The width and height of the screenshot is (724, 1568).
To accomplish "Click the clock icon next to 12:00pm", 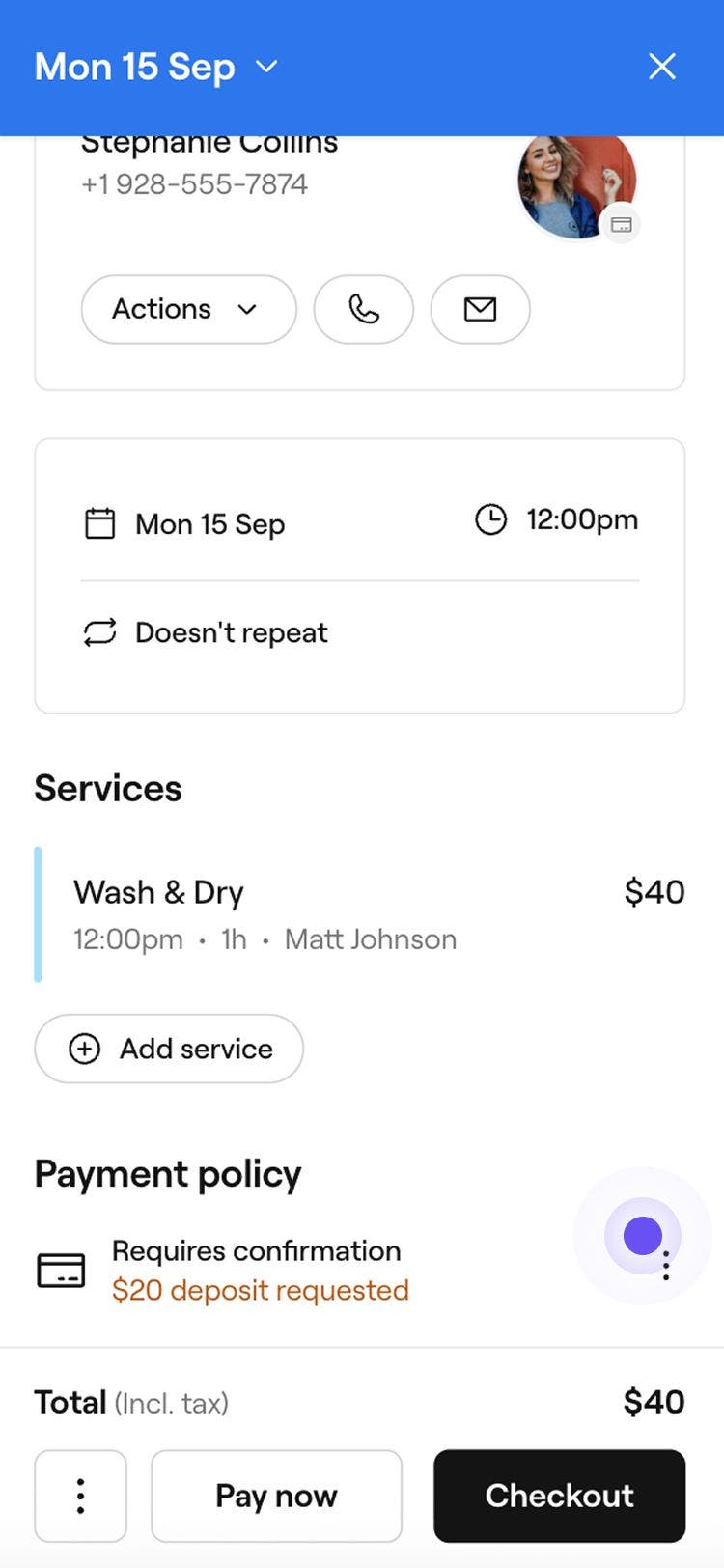I will coord(490,519).
